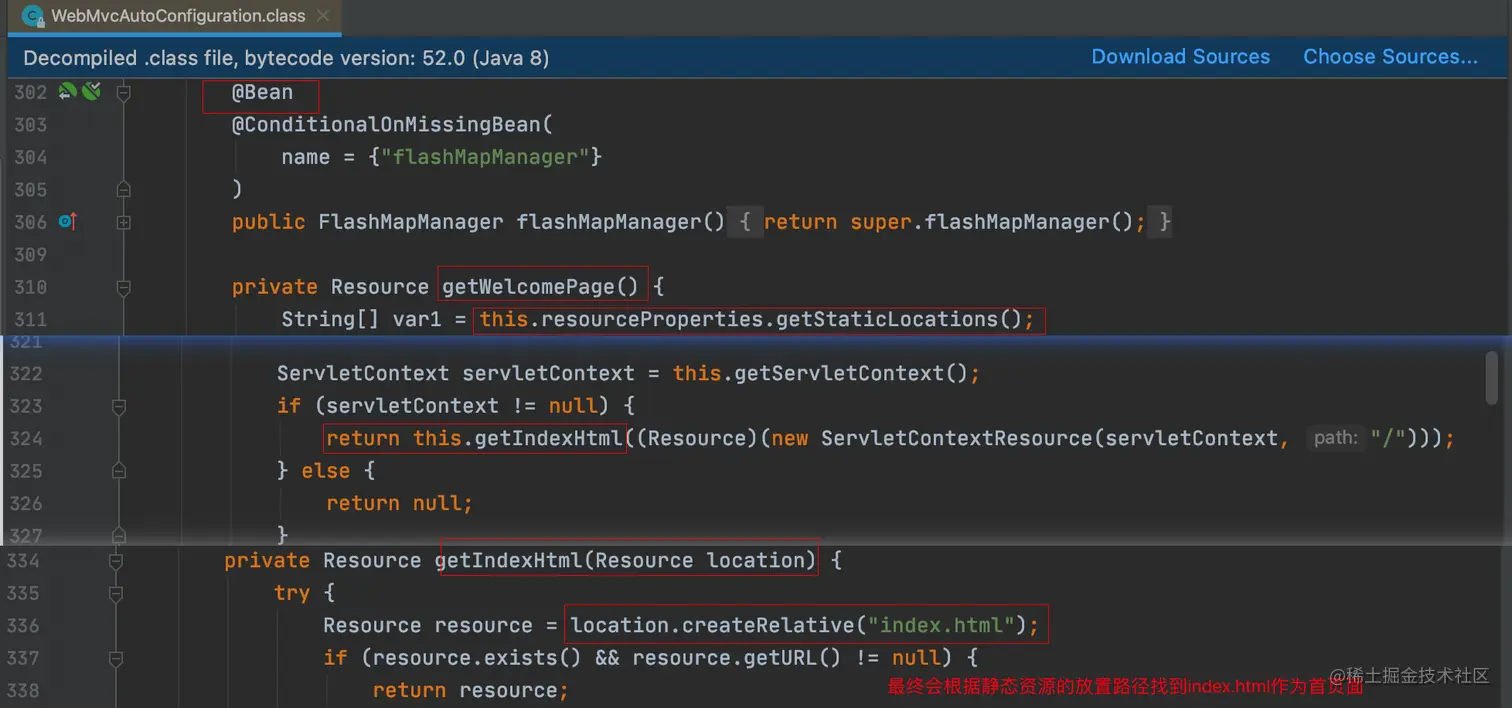
Task: Click the fold end marker at line 305
Action: (123, 189)
